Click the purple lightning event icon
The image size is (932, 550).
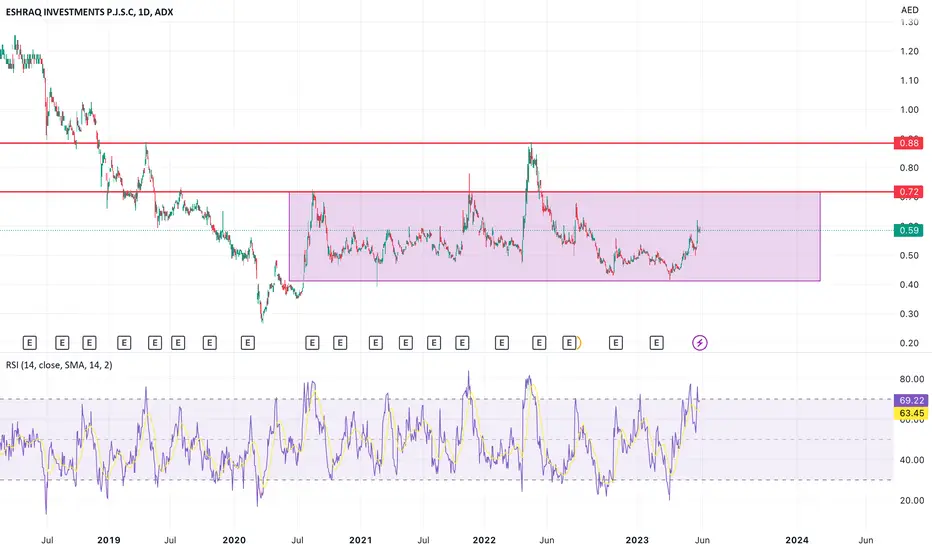[x=700, y=342]
